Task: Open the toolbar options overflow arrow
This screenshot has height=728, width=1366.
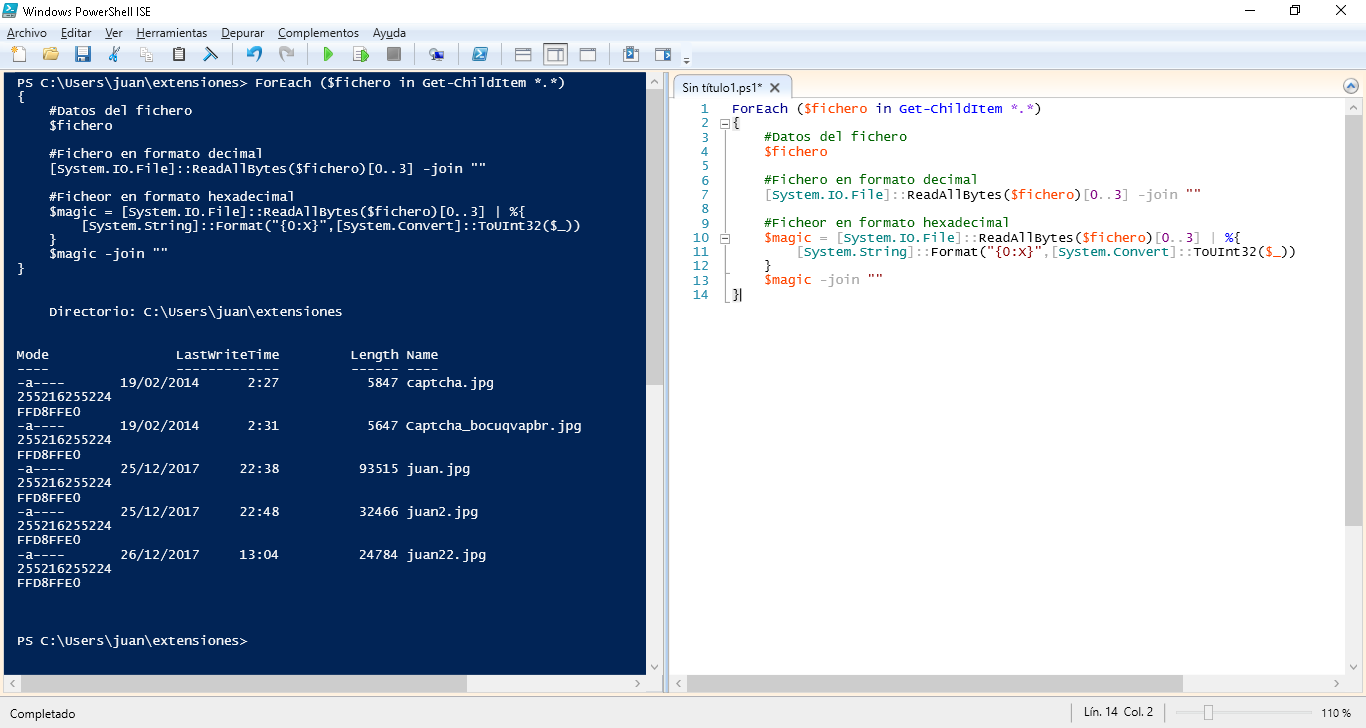Action: [686, 59]
